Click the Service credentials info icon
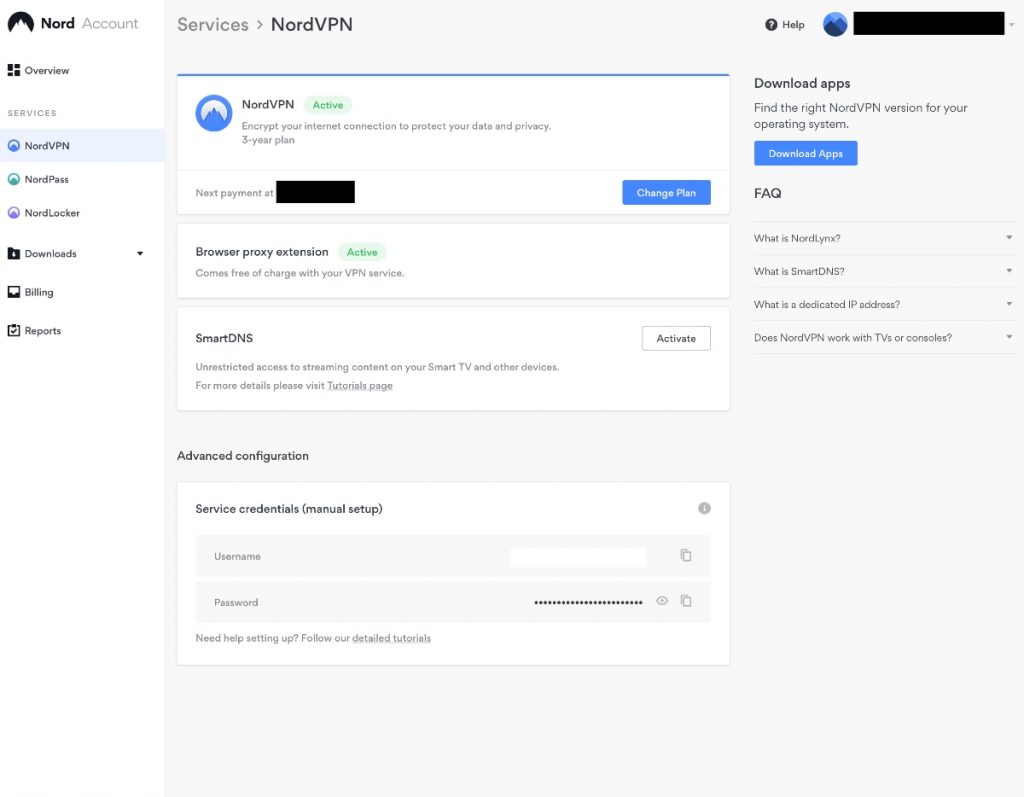Viewport: 1024px width, 797px height. click(x=704, y=508)
